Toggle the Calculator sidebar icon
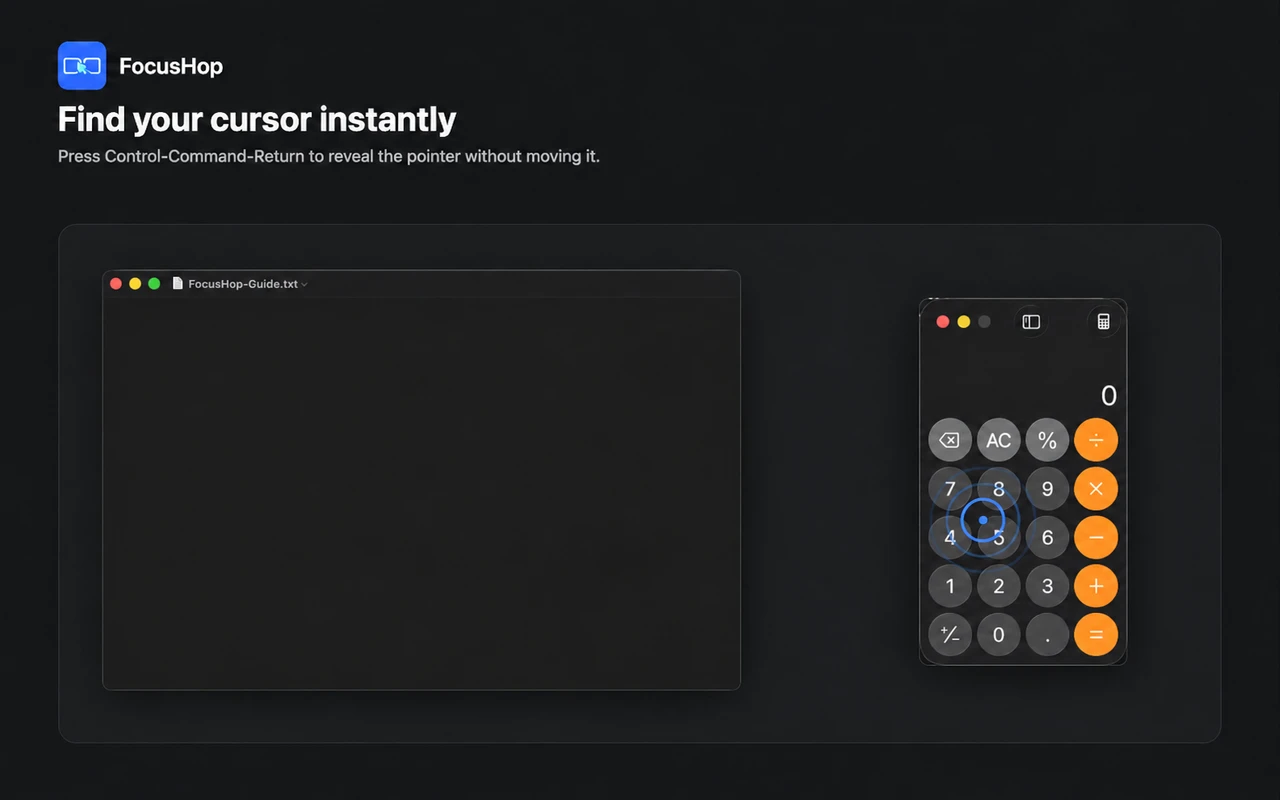The image size is (1280, 800). [1031, 322]
